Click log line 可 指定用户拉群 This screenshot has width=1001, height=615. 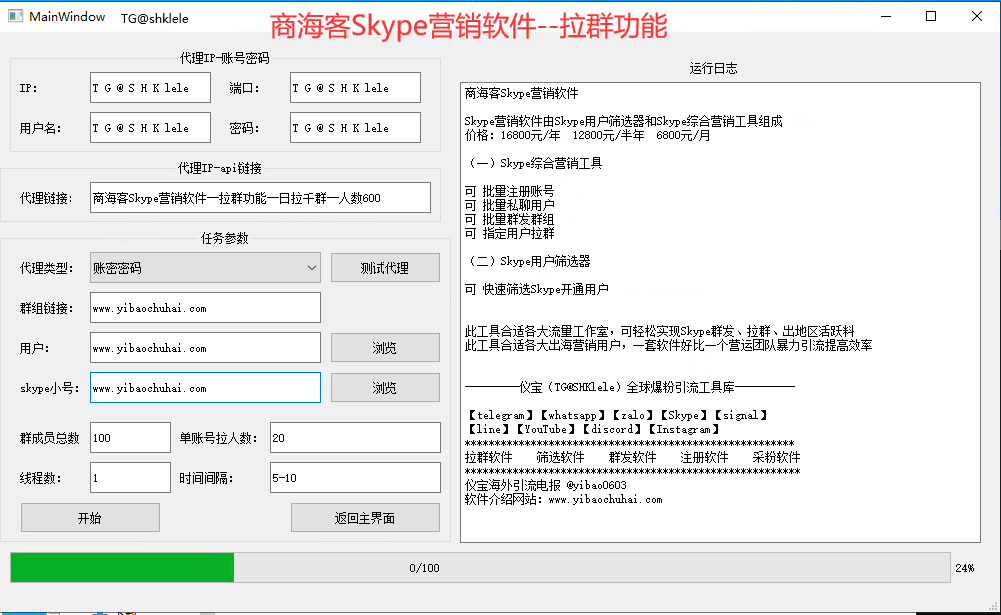[x=509, y=233]
